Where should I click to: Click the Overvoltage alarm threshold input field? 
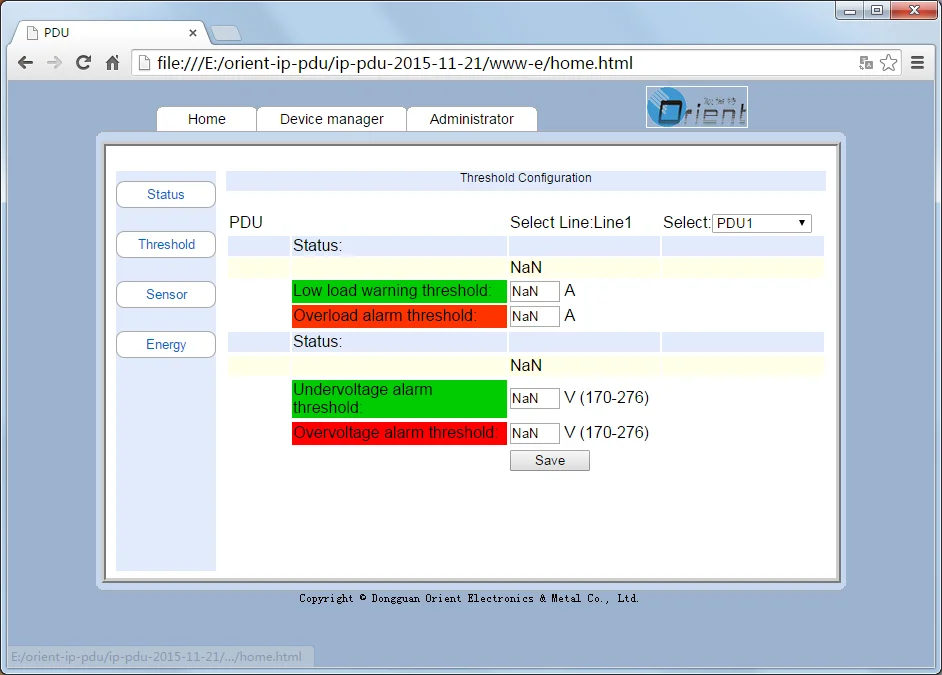click(x=534, y=433)
